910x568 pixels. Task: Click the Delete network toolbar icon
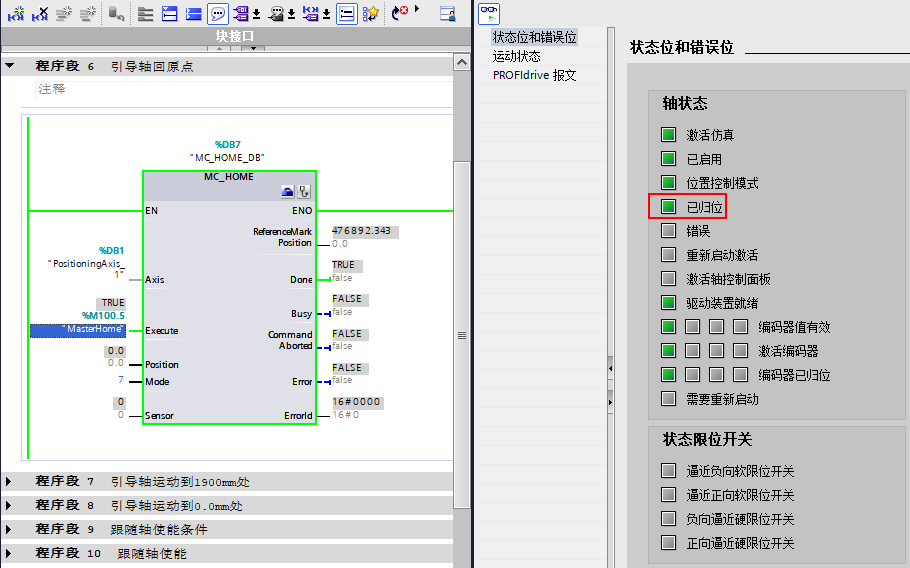click(x=40, y=13)
